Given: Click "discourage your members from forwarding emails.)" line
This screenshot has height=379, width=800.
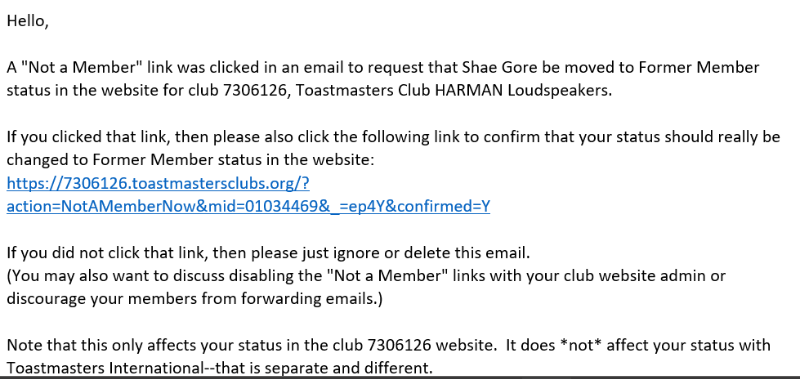Looking at the screenshot, I should (194, 298).
